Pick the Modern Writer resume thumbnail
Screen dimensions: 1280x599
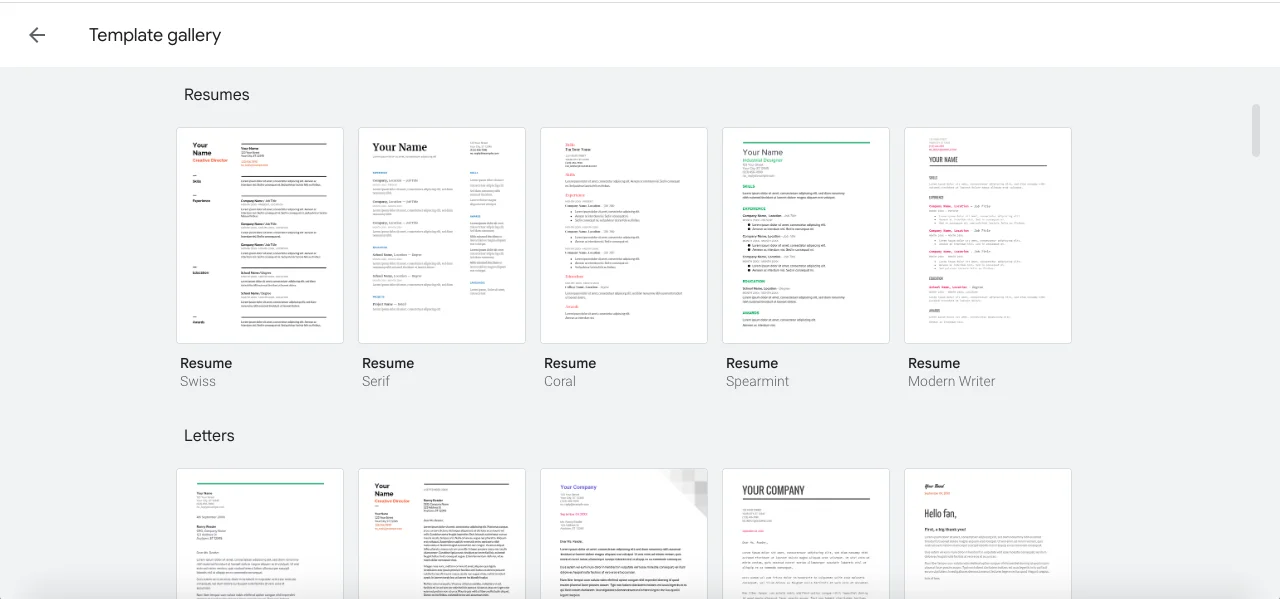[988, 235]
